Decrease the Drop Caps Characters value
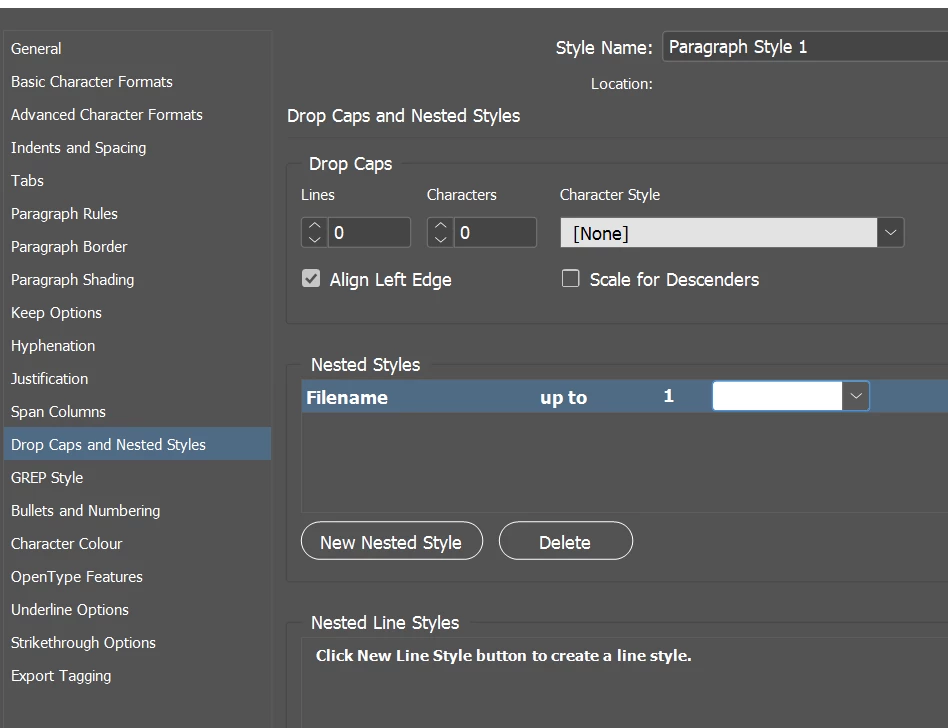 [440, 239]
